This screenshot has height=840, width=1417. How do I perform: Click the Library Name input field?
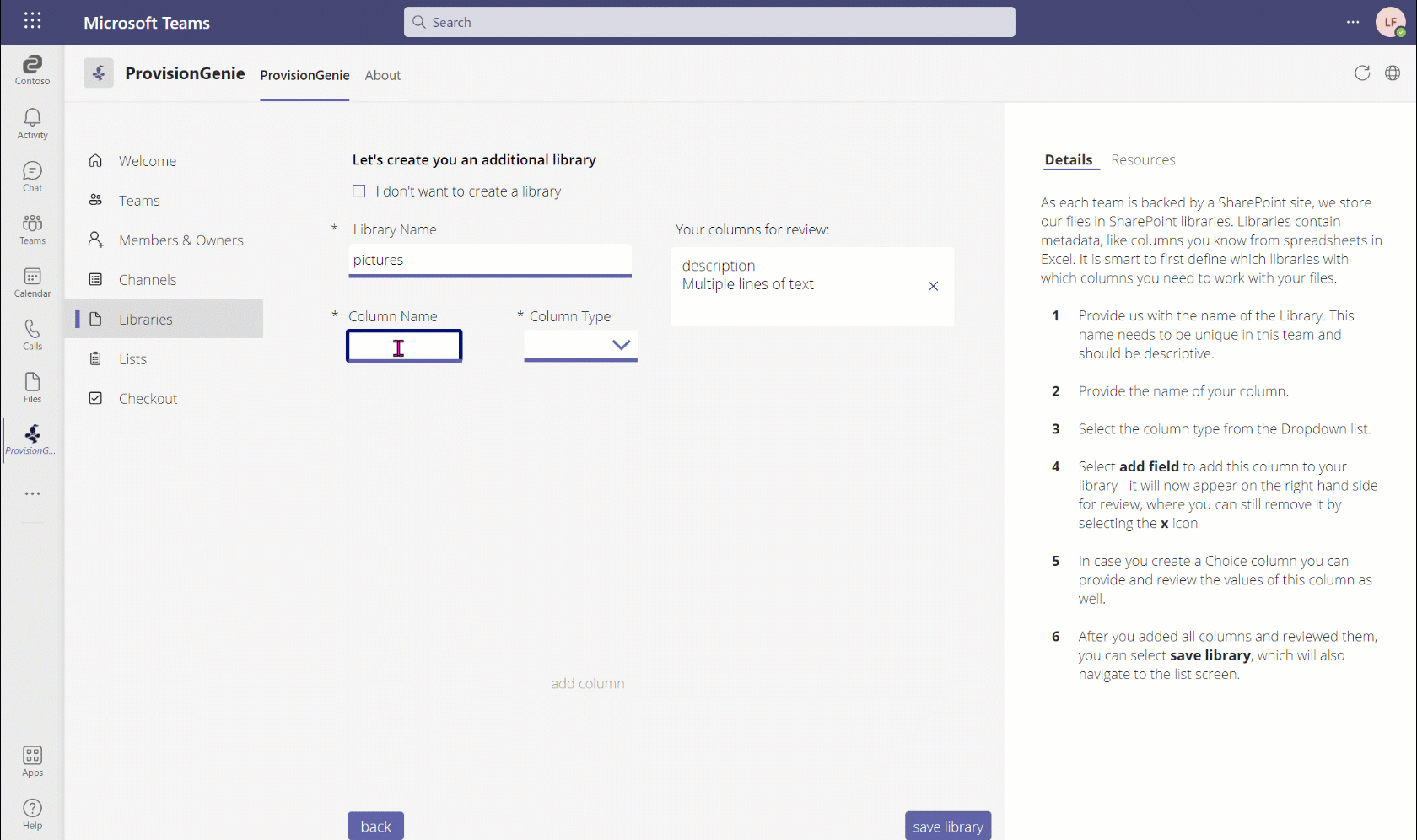(x=490, y=260)
